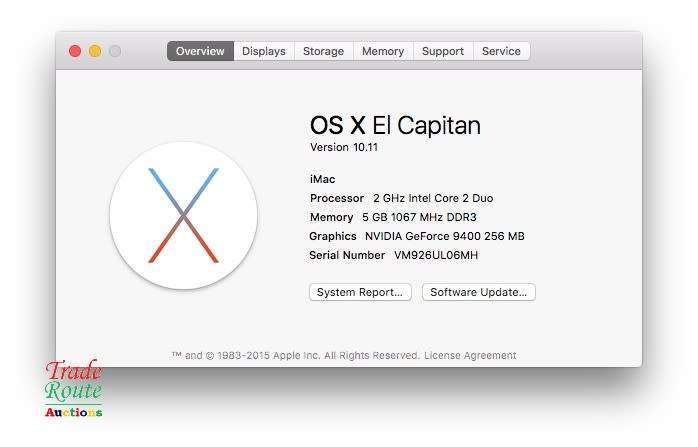Open the License Agreement link
698x447 pixels.
(470, 355)
